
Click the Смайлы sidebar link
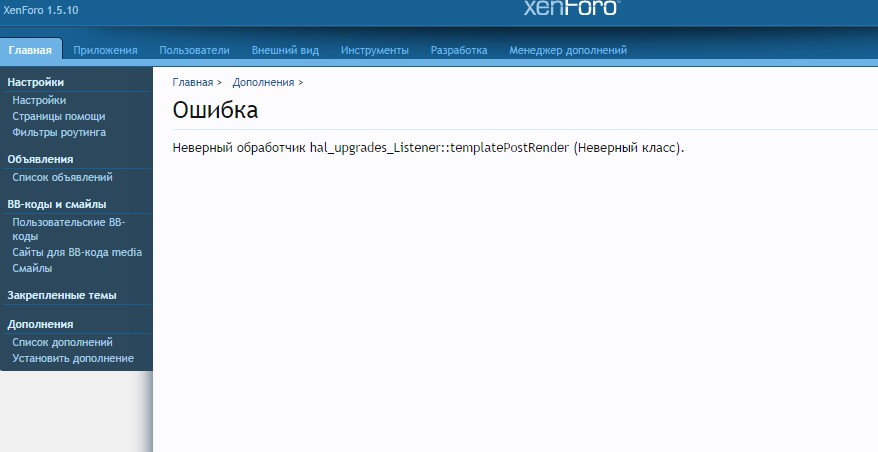pos(32,268)
